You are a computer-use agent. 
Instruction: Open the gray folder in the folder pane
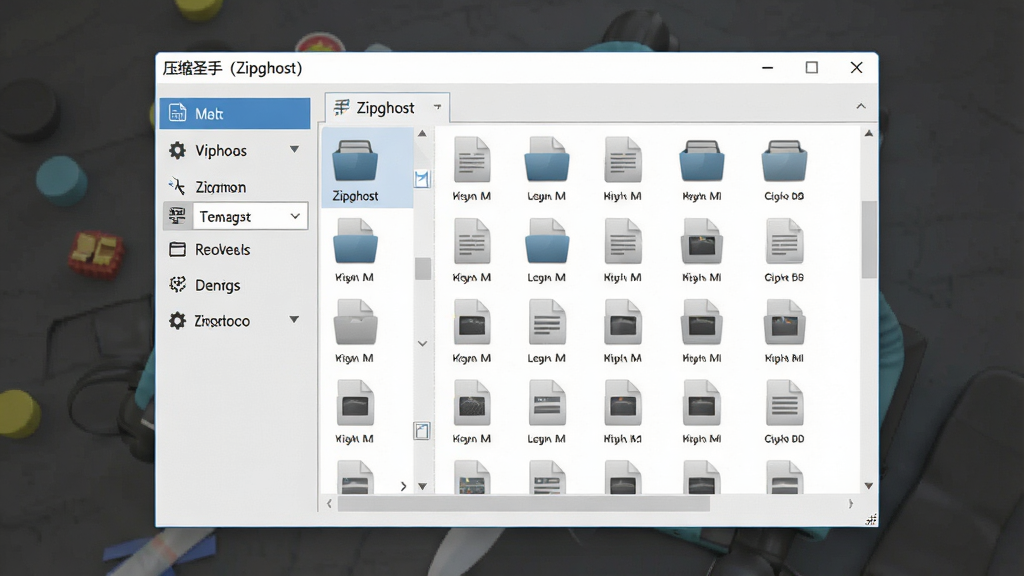coord(355,331)
